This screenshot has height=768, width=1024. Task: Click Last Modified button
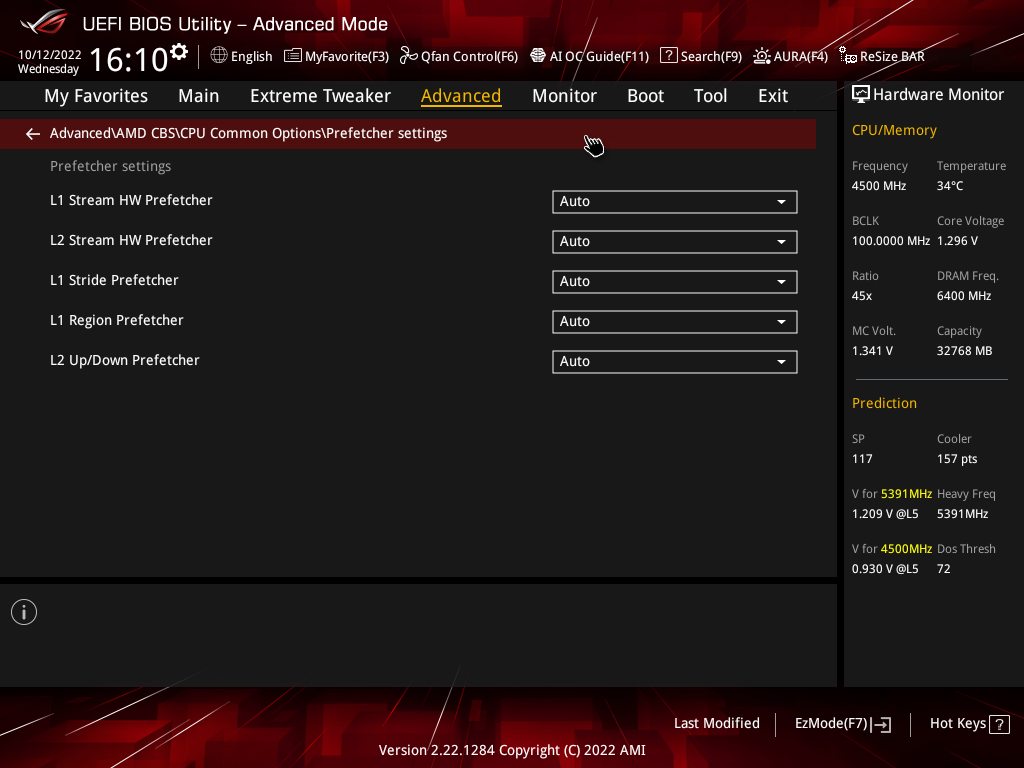(x=716, y=723)
